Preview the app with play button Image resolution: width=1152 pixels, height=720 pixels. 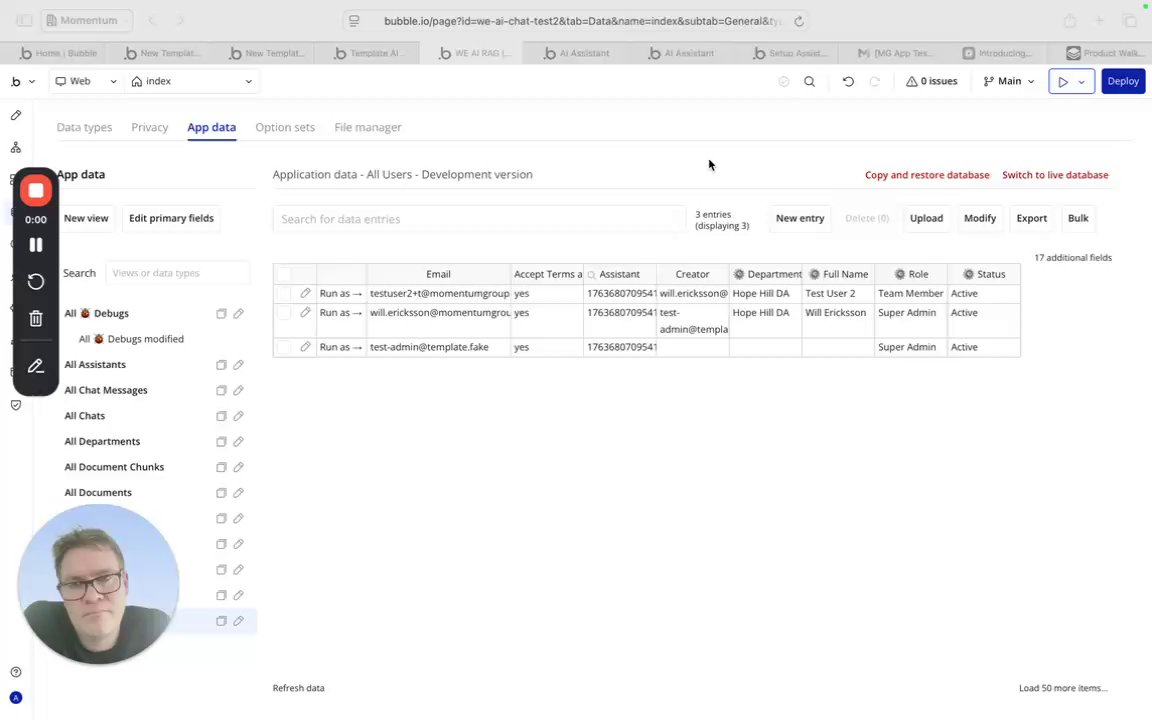click(1062, 82)
